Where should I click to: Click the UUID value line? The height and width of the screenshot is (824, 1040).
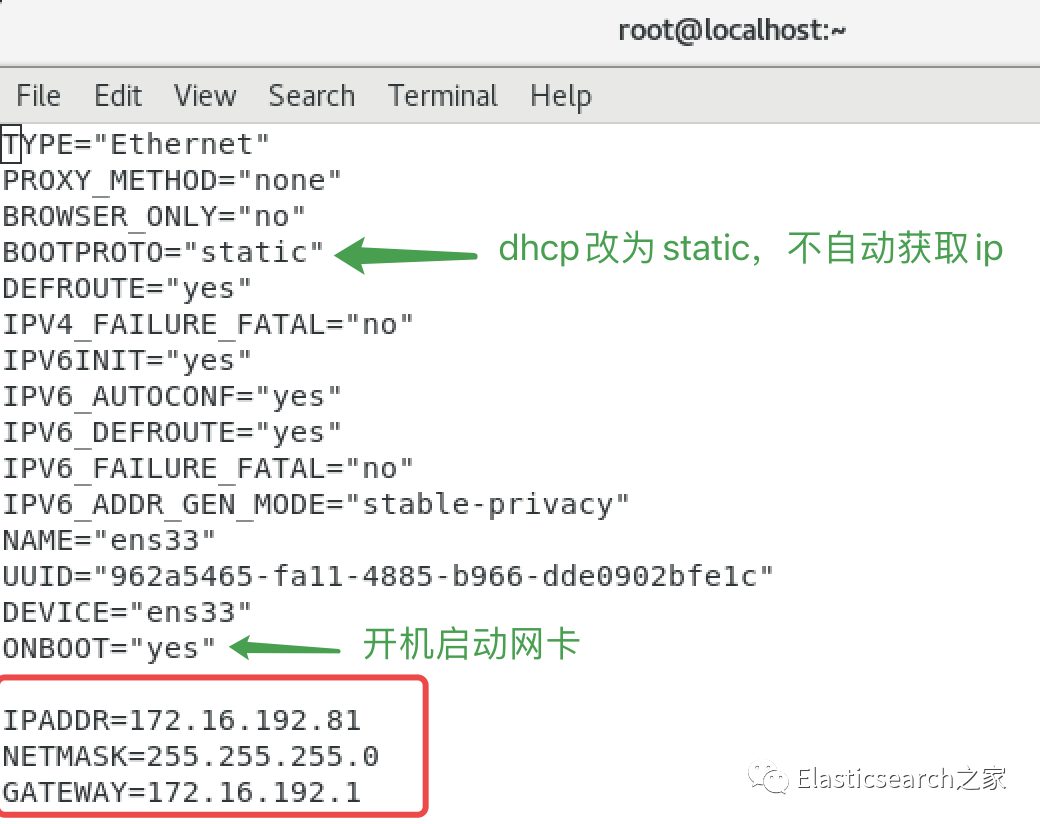[388, 576]
